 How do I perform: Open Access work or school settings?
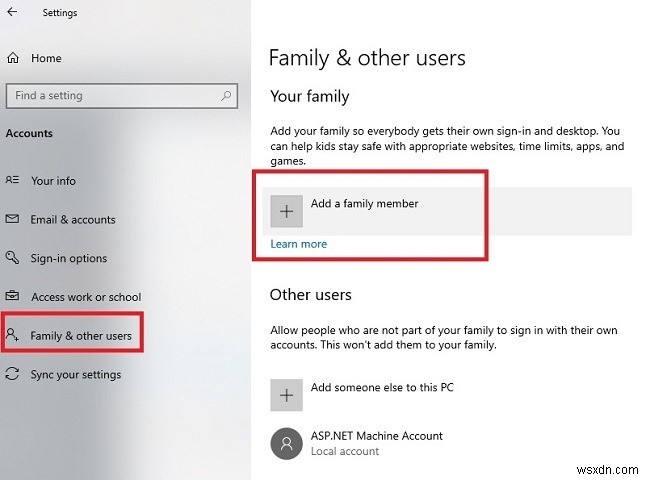click(x=86, y=297)
